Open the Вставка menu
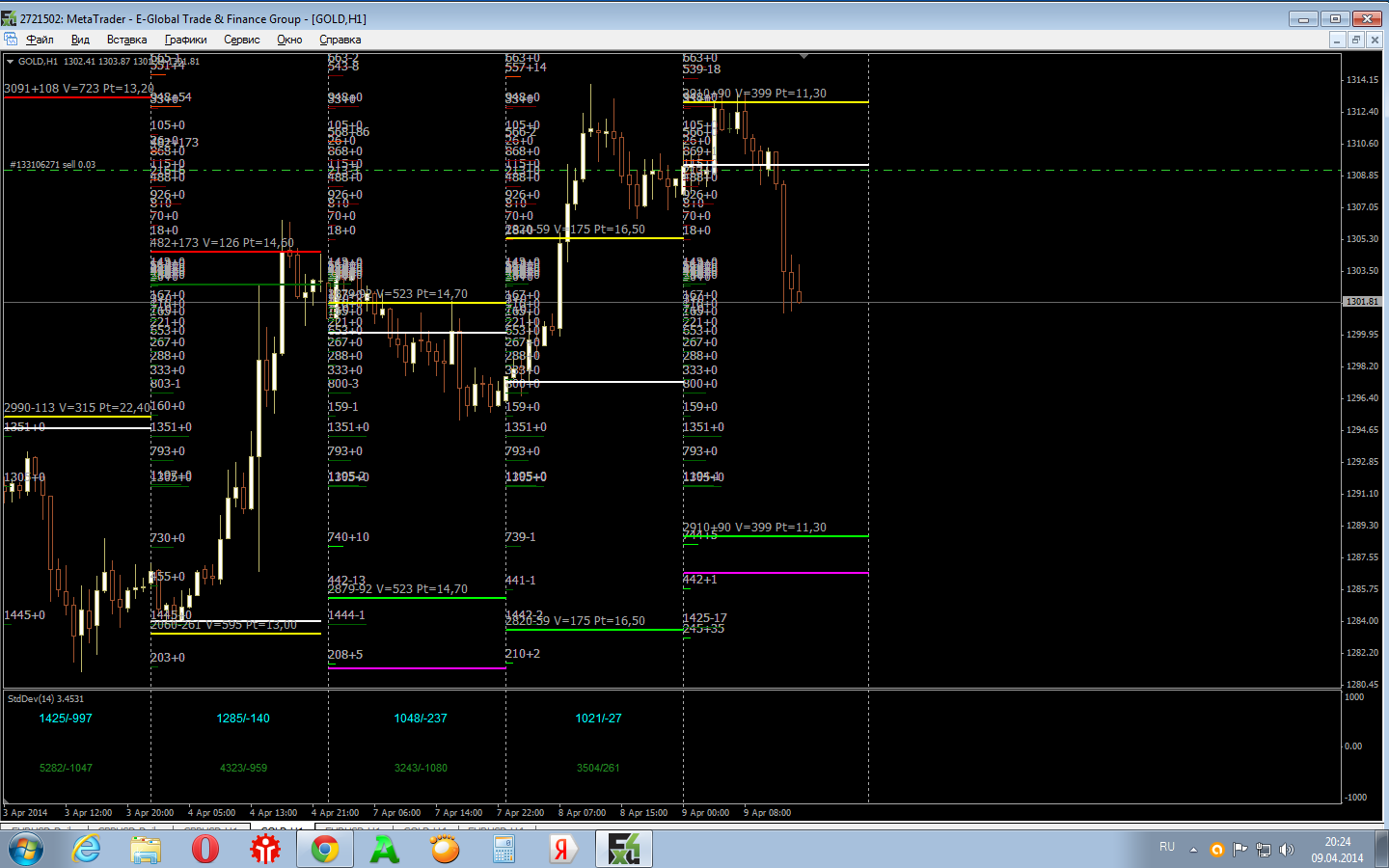The width and height of the screenshot is (1389, 868). [x=126, y=40]
